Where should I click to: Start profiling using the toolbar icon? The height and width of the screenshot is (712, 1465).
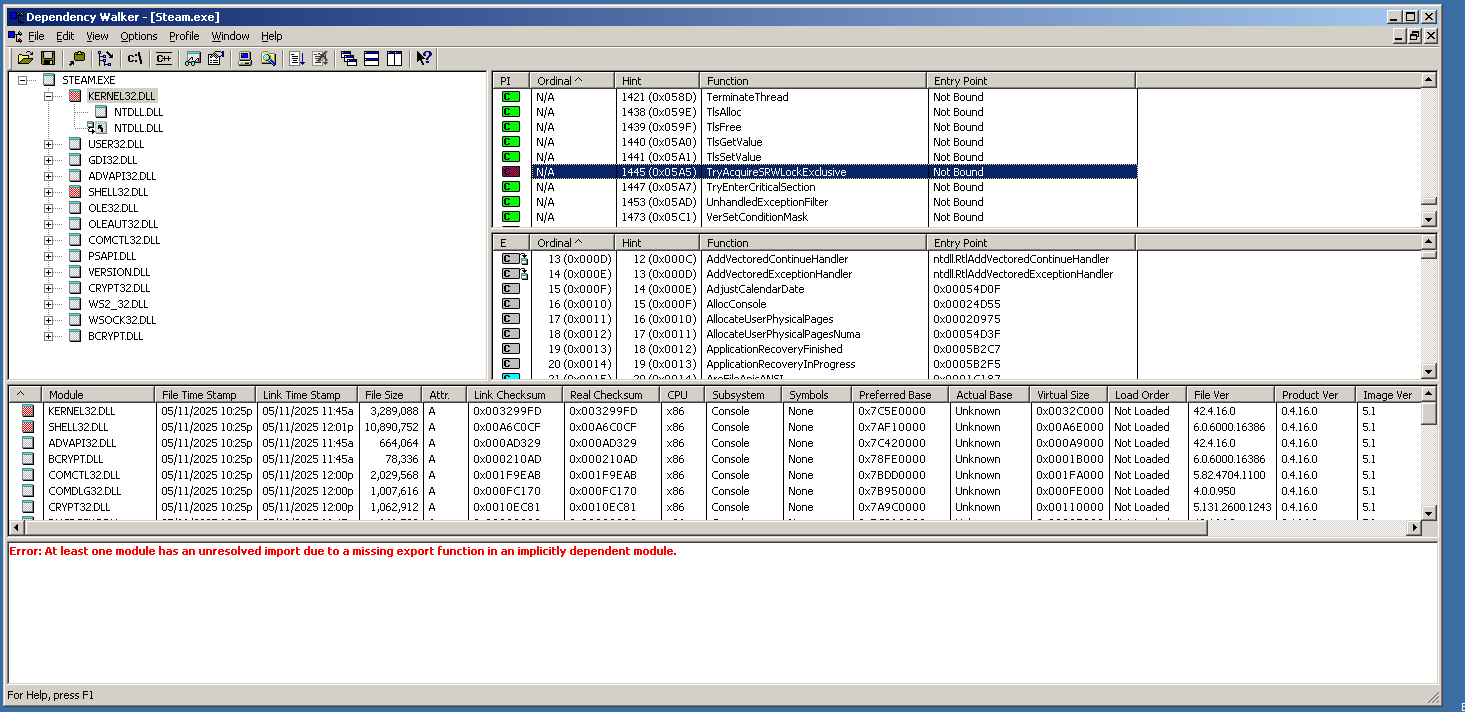(298, 58)
